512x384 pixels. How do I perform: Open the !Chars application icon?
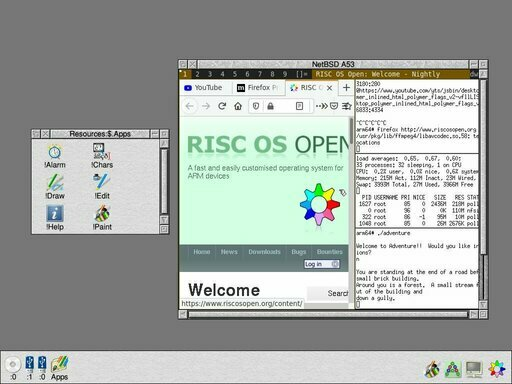coord(102,156)
